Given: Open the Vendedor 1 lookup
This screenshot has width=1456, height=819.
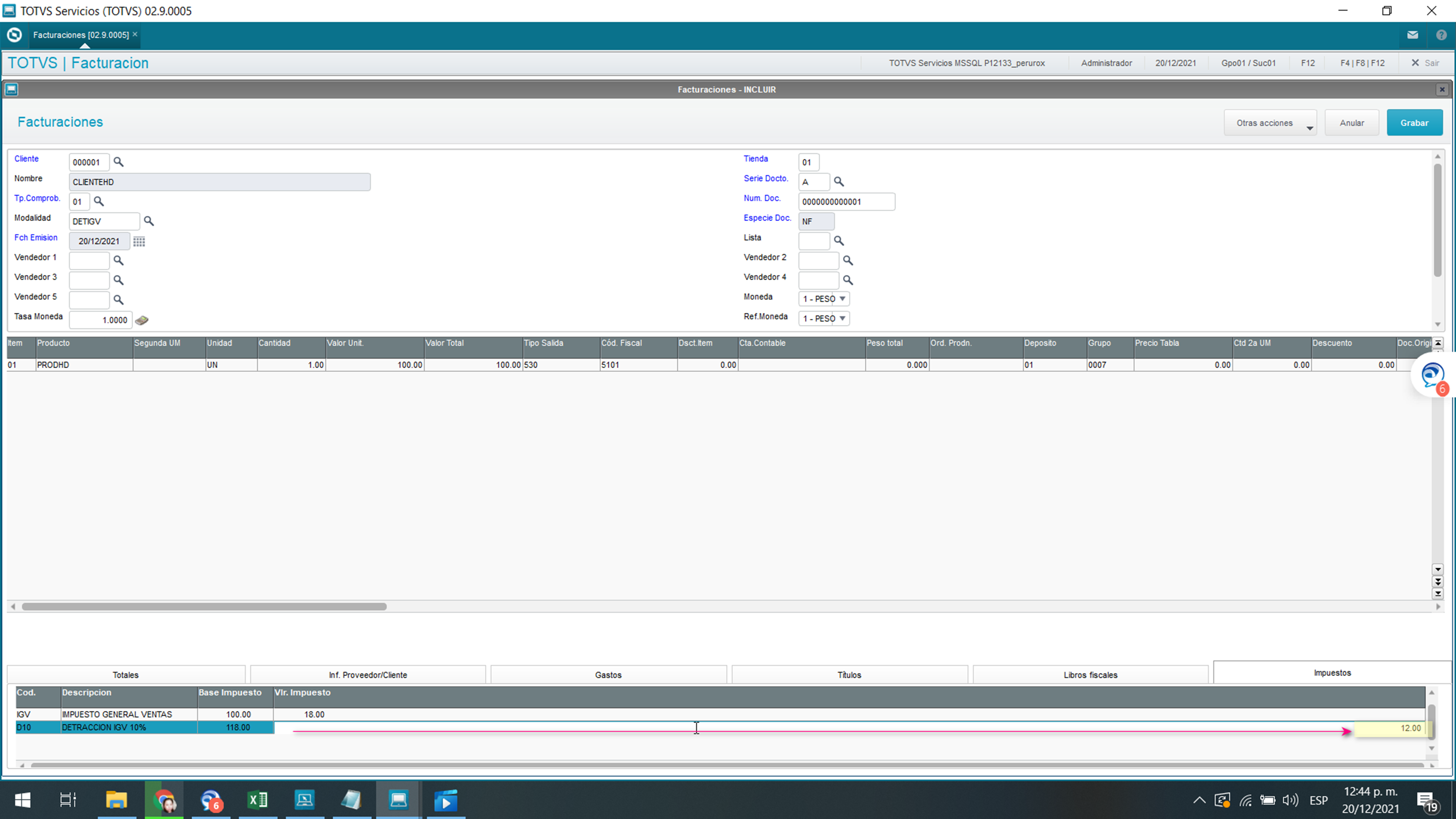Looking at the screenshot, I should (x=118, y=261).
